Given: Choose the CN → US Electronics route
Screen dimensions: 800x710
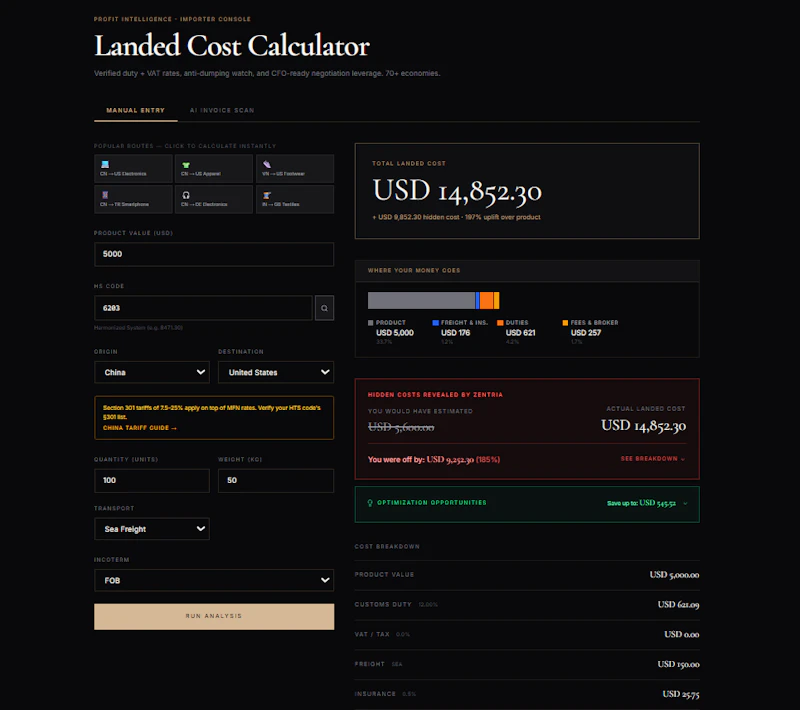Looking at the screenshot, I should pos(133,168).
